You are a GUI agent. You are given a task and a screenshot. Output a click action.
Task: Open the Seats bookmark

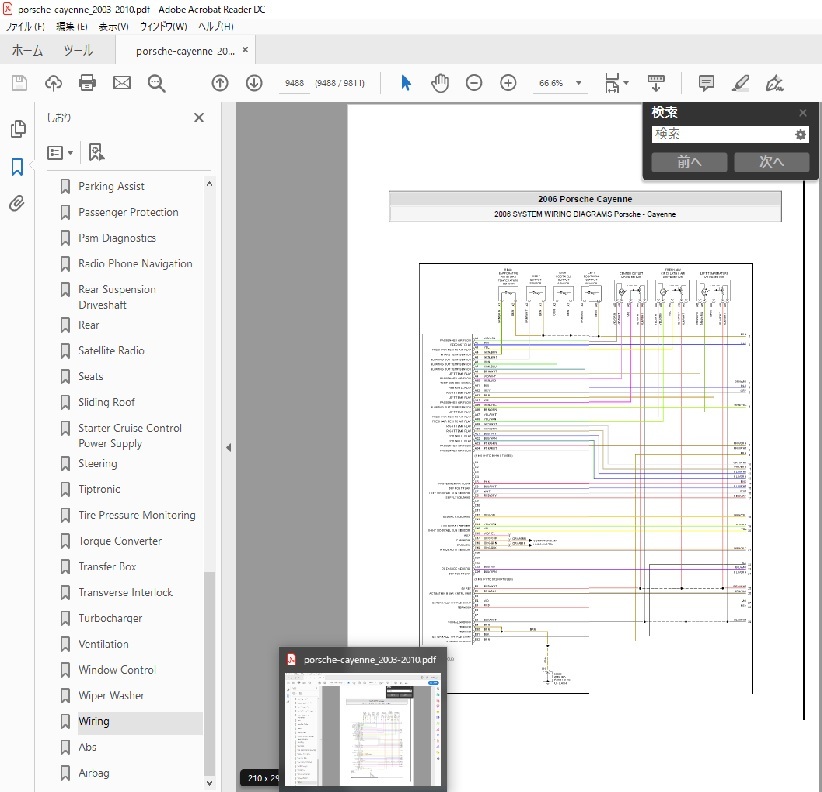[91, 376]
